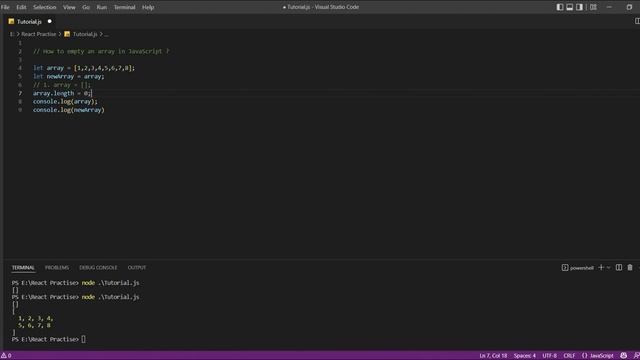
Task: Toggle the bottom panel layout icon
Action: point(569,7)
